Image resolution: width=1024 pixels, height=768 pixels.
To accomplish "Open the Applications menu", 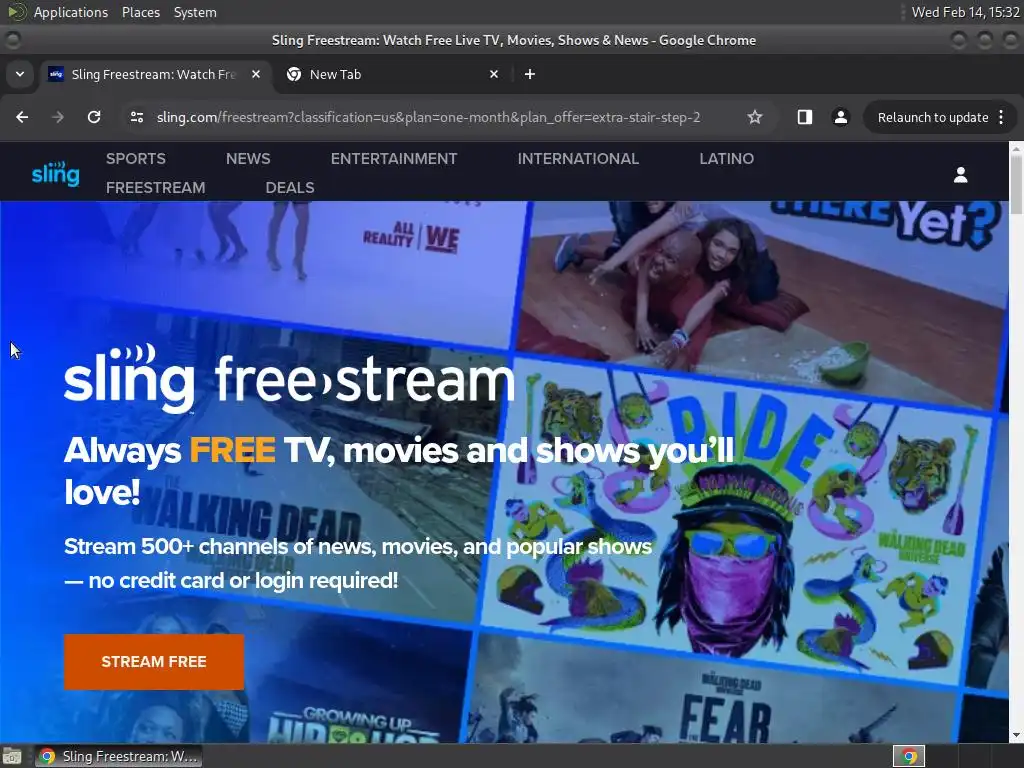I will [71, 12].
